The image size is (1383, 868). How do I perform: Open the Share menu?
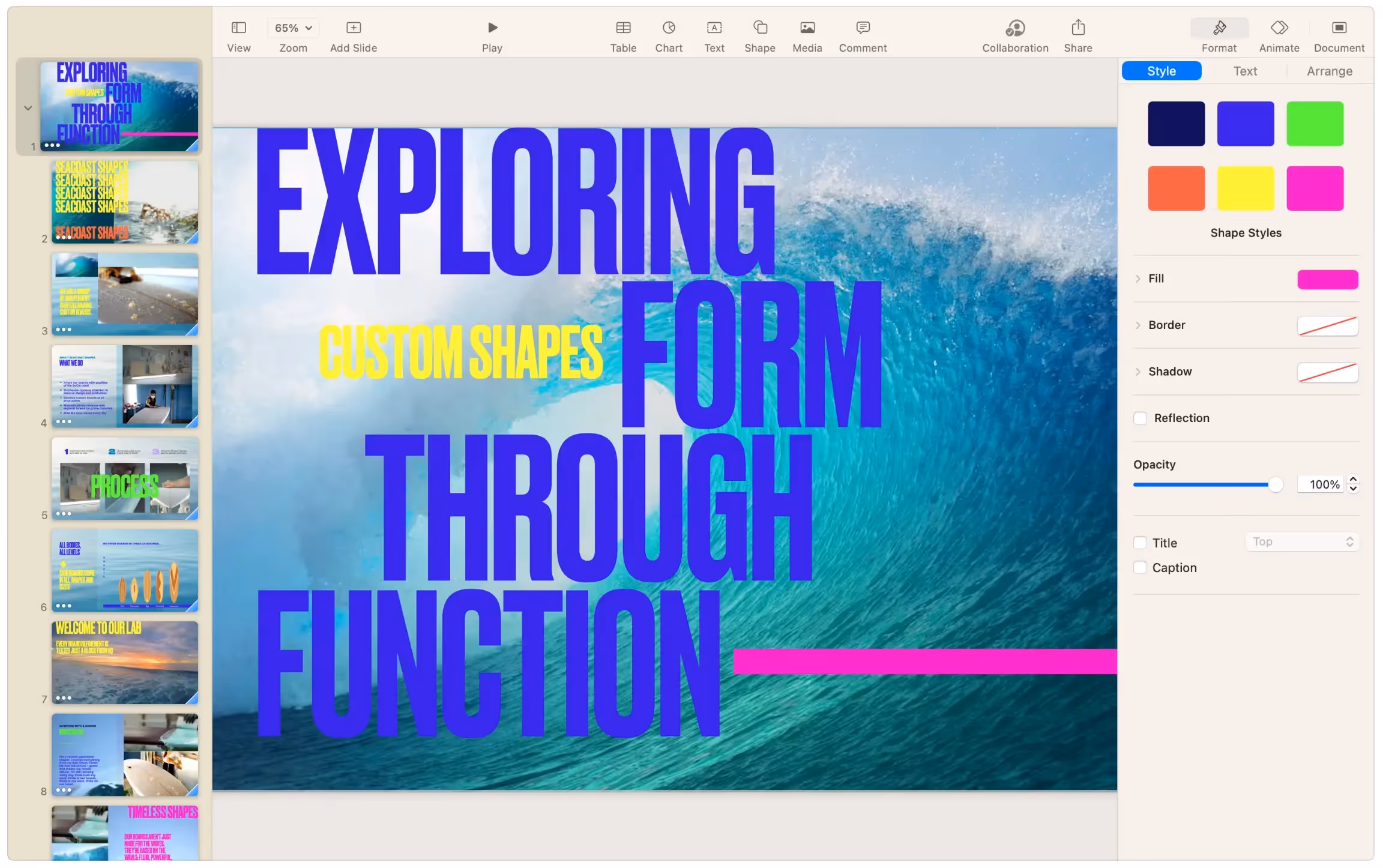pyautogui.click(x=1077, y=36)
